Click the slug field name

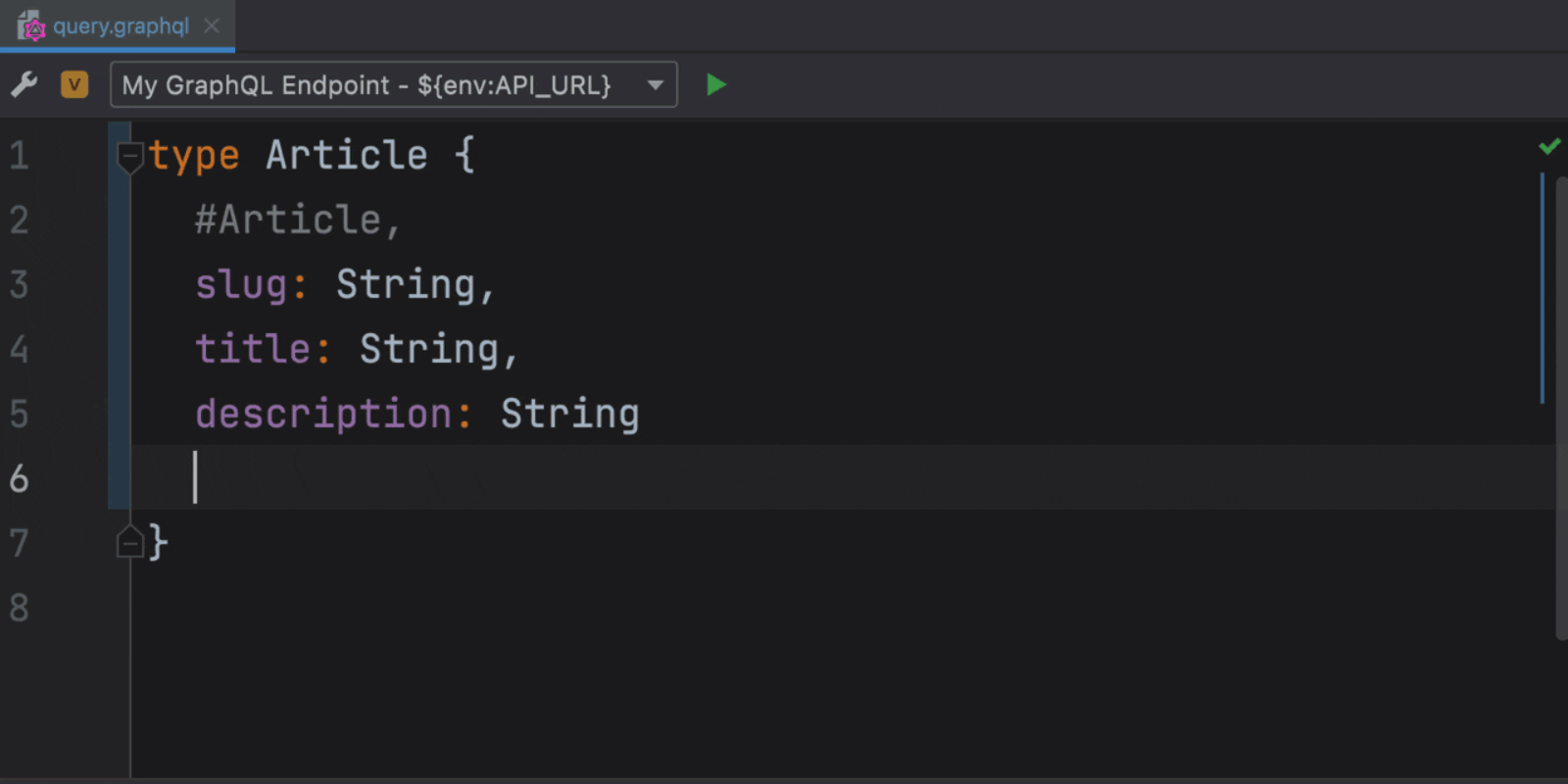241,285
